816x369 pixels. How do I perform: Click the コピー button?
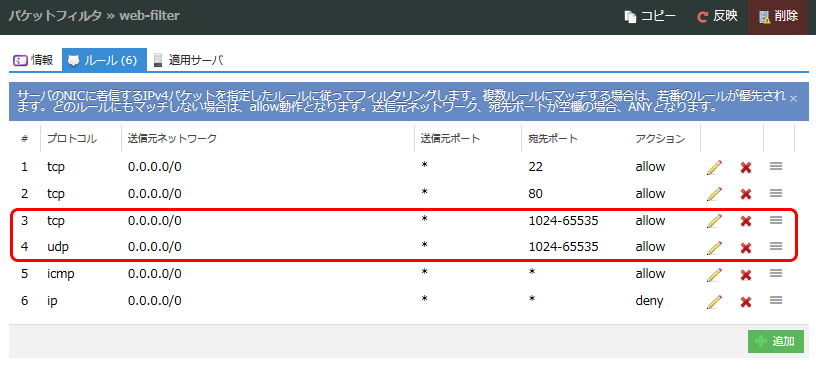650,17
